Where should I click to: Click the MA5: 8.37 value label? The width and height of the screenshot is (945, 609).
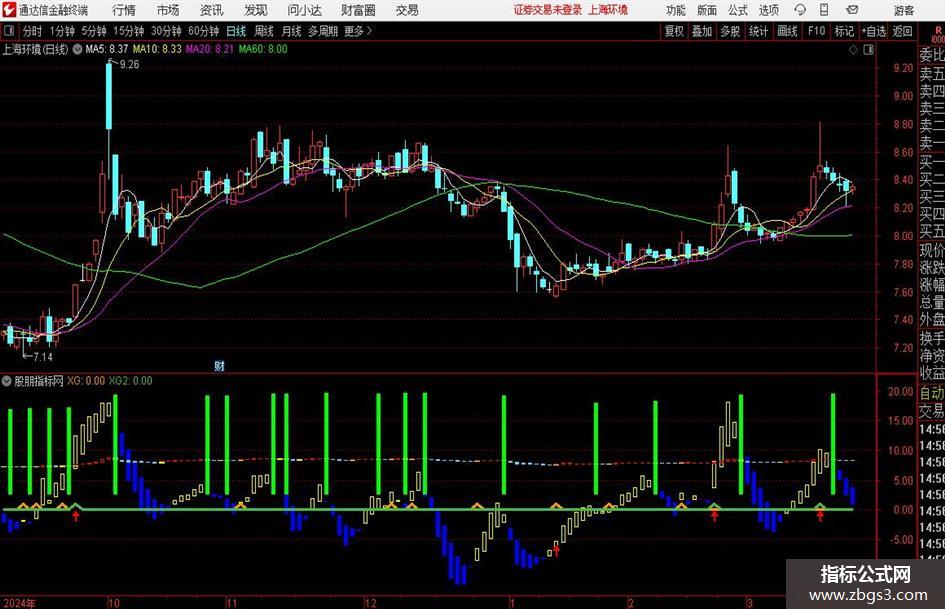(107, 49)
